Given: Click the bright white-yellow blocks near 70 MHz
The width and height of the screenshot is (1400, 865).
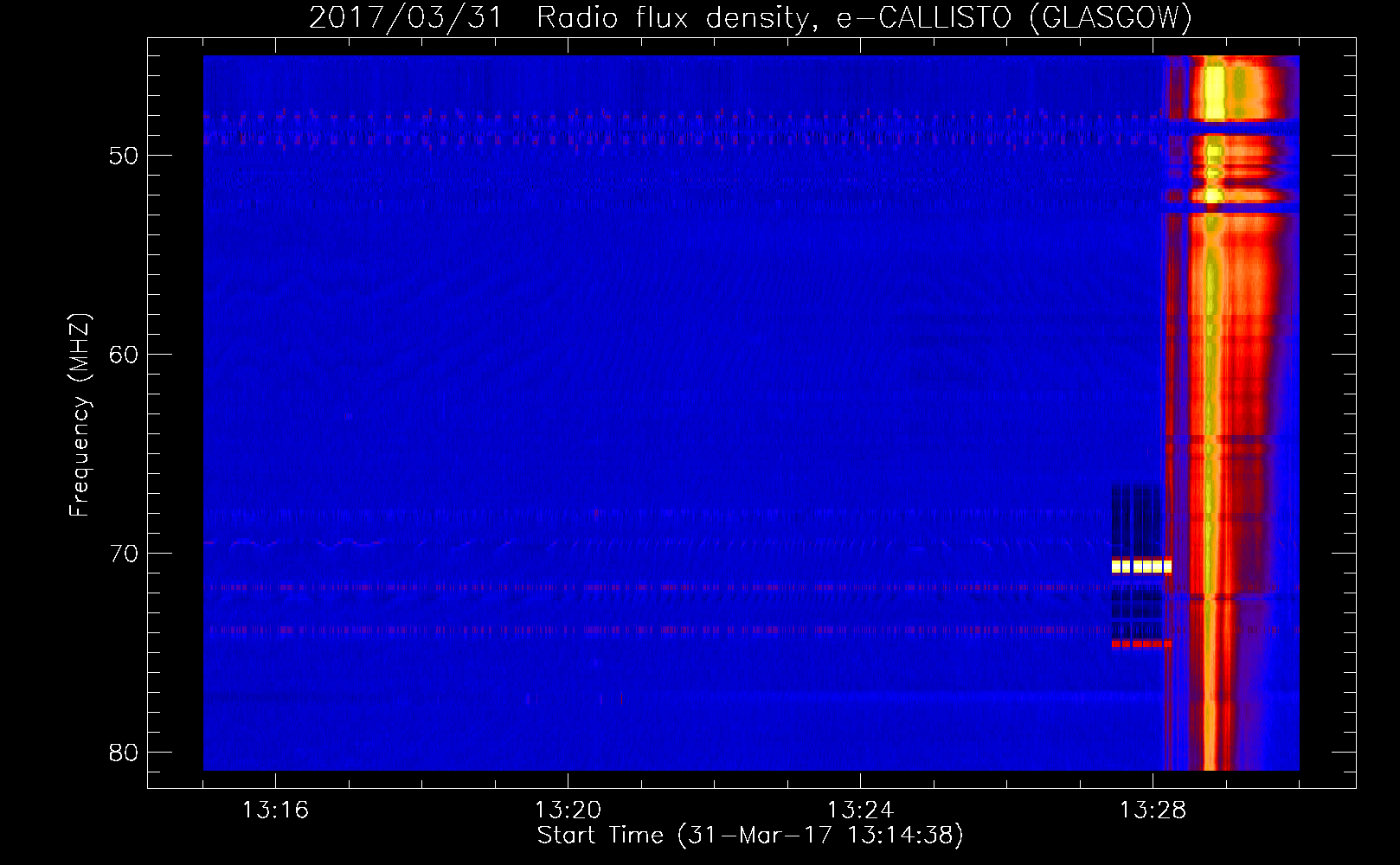Looking at the screenshot, I should click(x=1141, y=567).
